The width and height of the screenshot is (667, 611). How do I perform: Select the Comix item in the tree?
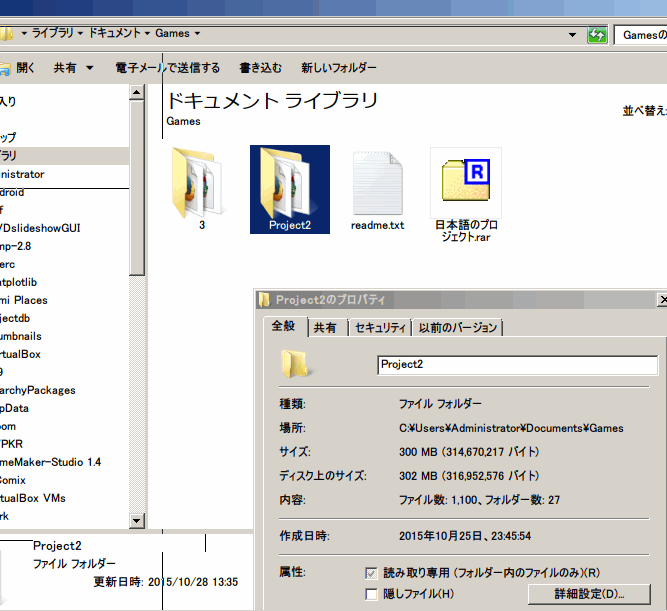point(13,480)
